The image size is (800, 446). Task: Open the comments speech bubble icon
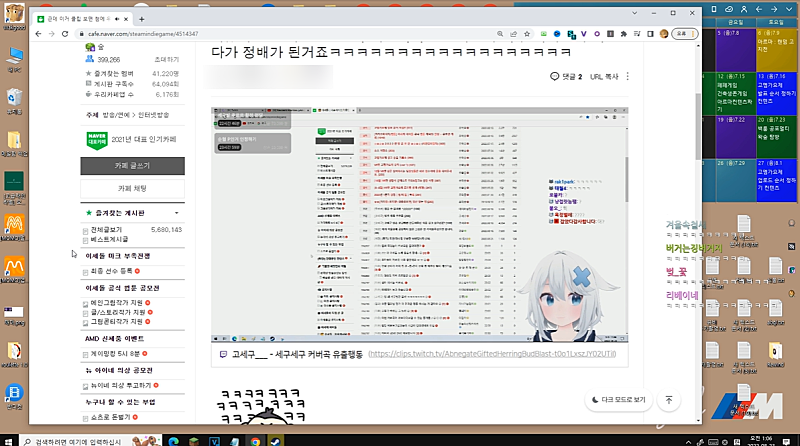555,76
